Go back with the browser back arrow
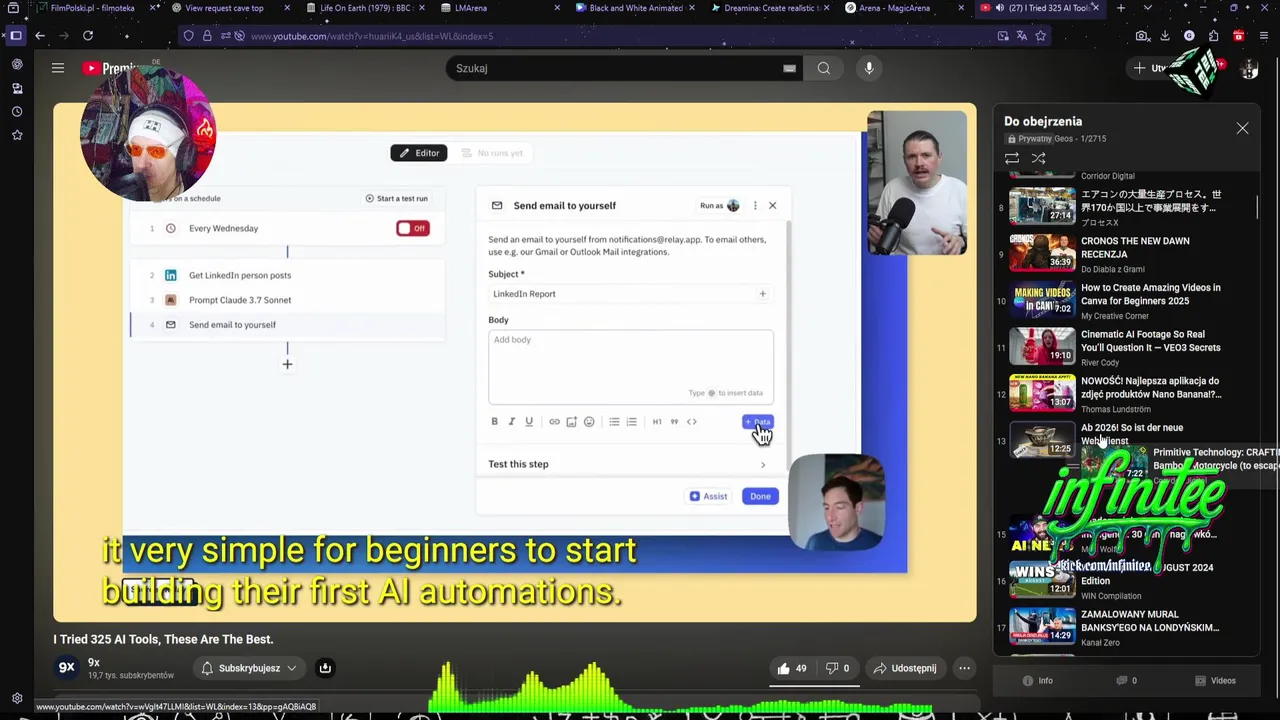The height and width of the screenshot is (720, 1280). click(40, 36)
